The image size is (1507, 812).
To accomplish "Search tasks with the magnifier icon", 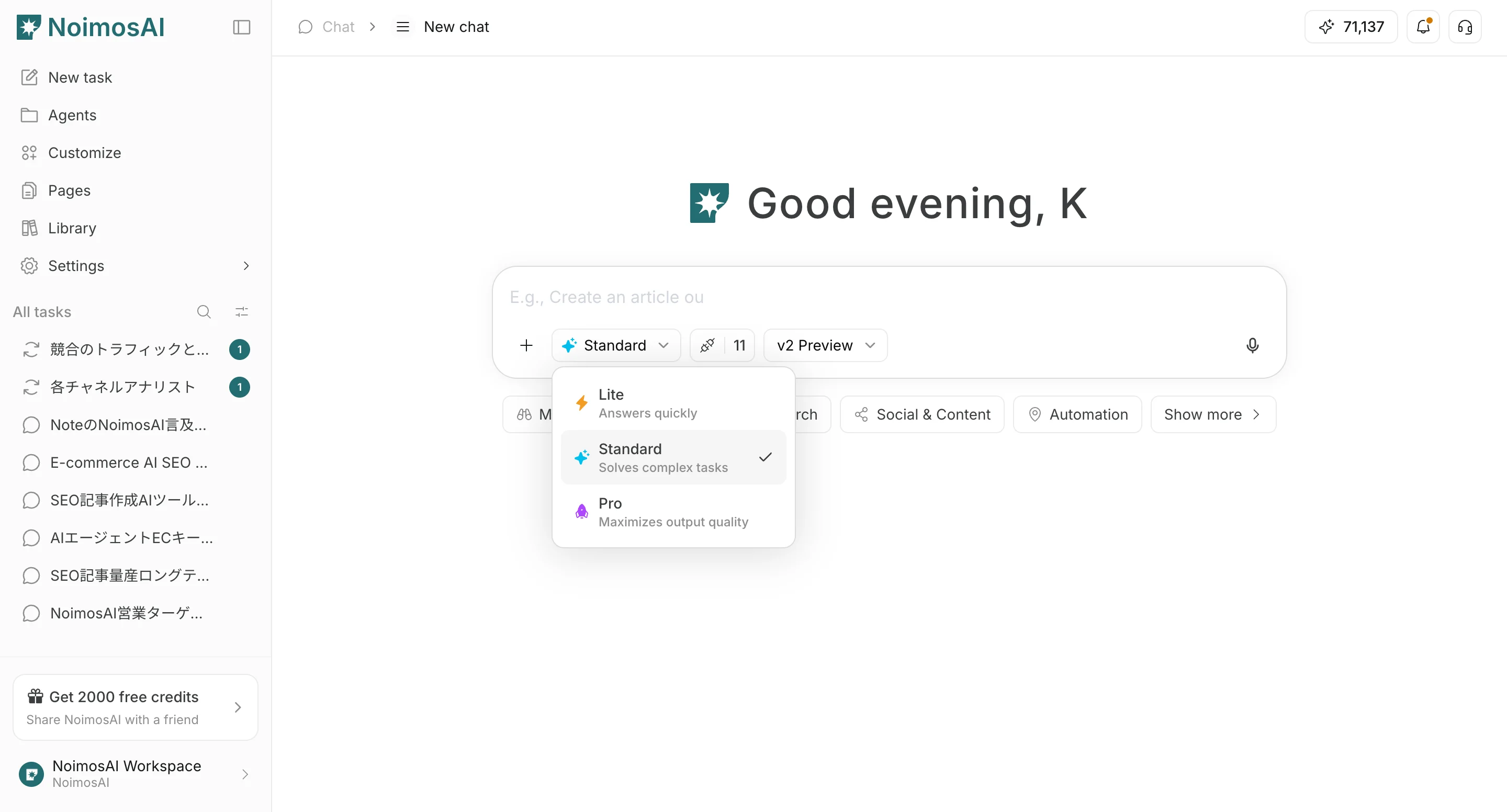I will click(204, 312).
